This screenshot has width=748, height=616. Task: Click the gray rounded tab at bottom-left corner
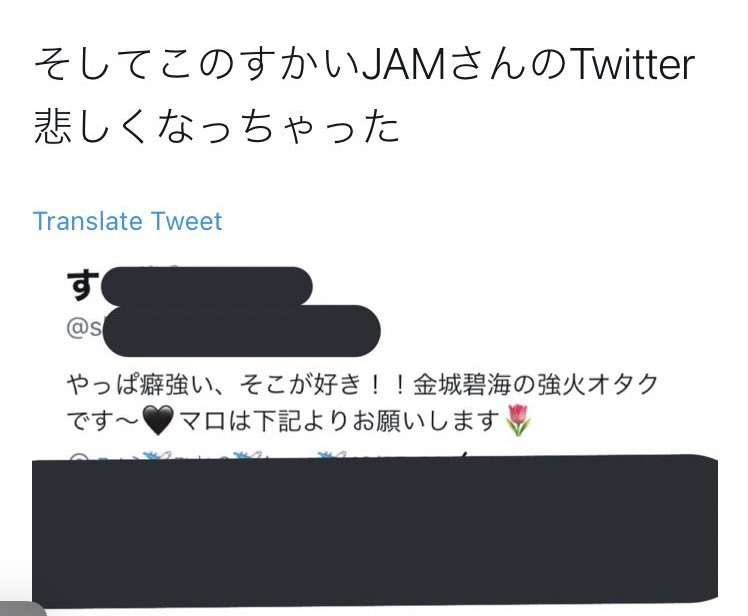23,609
